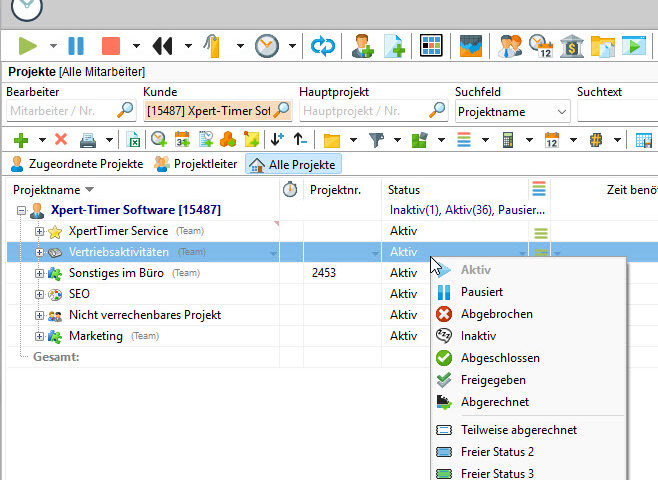The image size is (658, 480).
Task: Expand Nicht verrechenbares Projekt node
Action: [39, 315]
